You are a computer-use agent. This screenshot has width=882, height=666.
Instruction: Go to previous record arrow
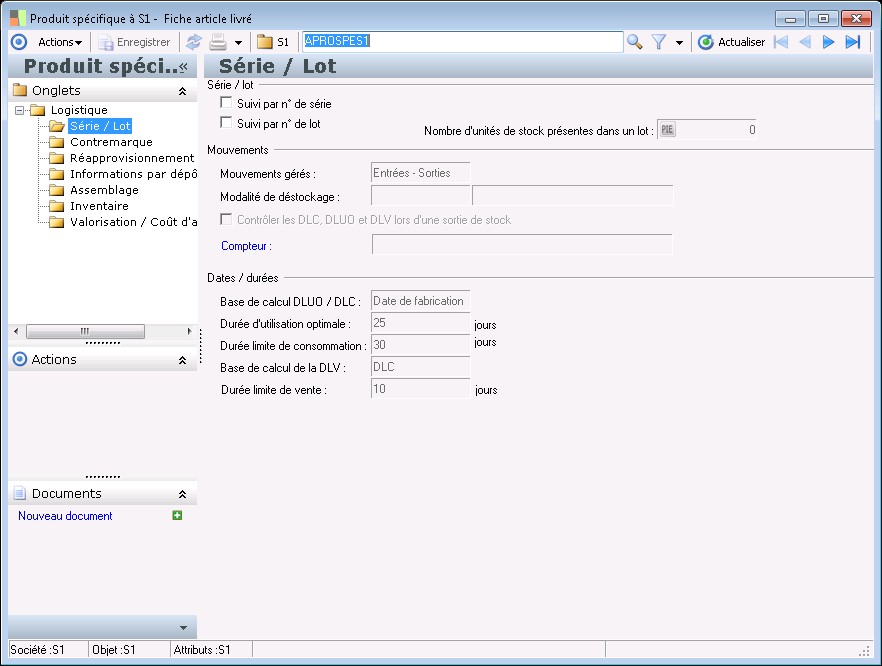(805, 42)
